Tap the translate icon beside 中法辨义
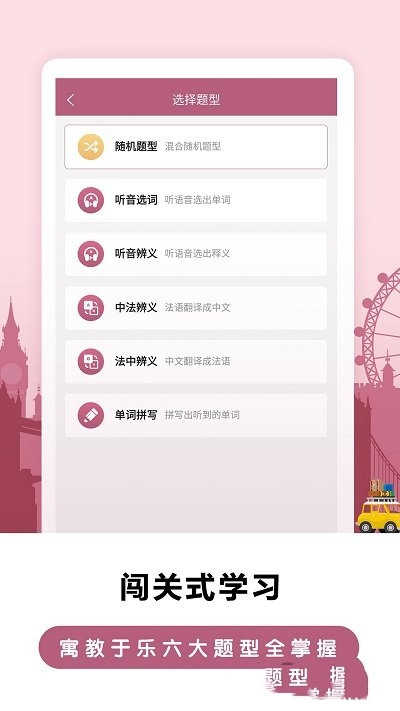The image size is (400, 711). click(91, 307)
